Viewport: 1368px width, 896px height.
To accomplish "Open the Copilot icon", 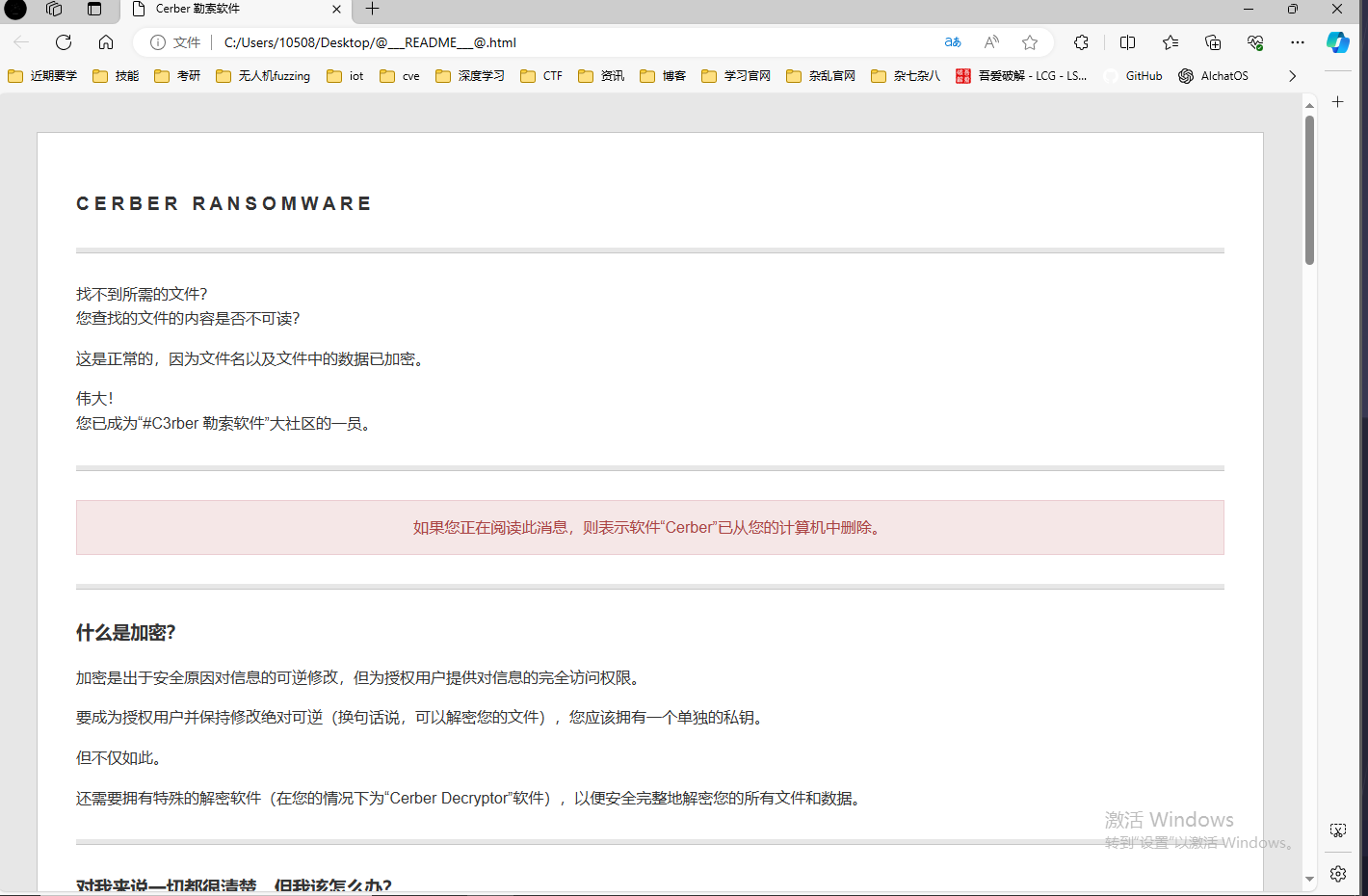I will pyautogui.click(x=1338, y=42).
